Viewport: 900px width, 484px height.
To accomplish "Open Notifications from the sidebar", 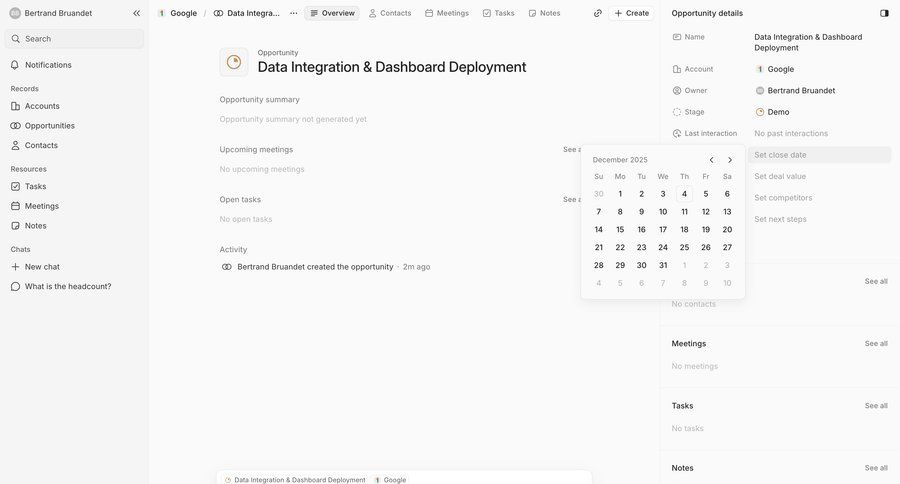I will [x=48, y=65].
